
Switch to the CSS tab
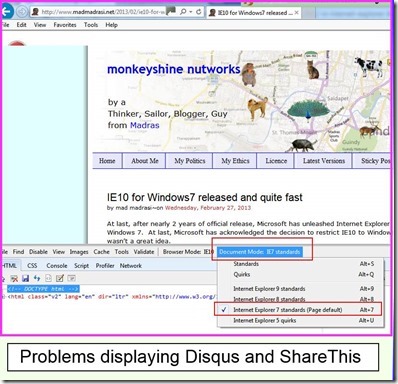pyautogui.click(x=32, y=266)
